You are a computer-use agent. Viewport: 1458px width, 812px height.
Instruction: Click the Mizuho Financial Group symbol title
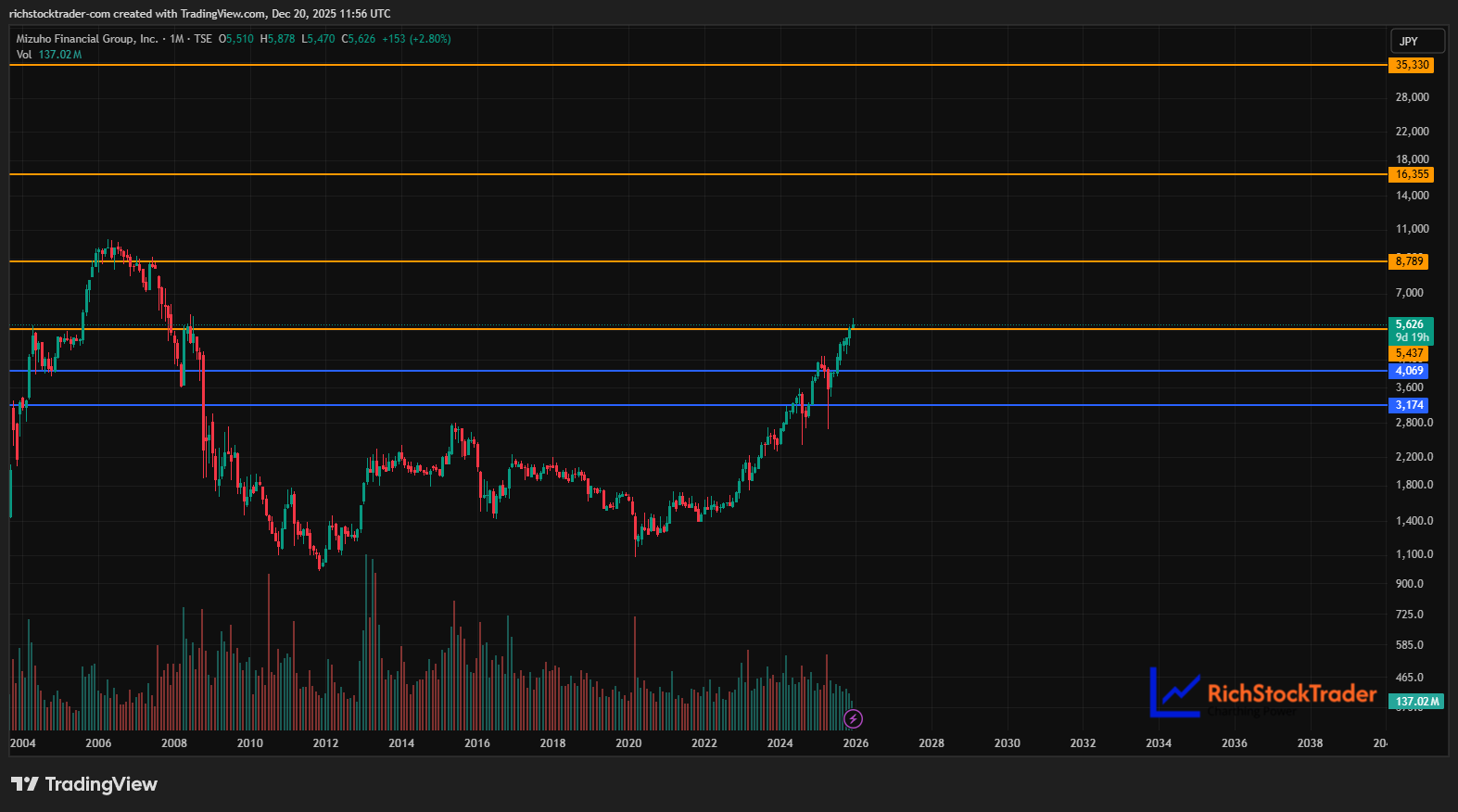pos(87,39)
